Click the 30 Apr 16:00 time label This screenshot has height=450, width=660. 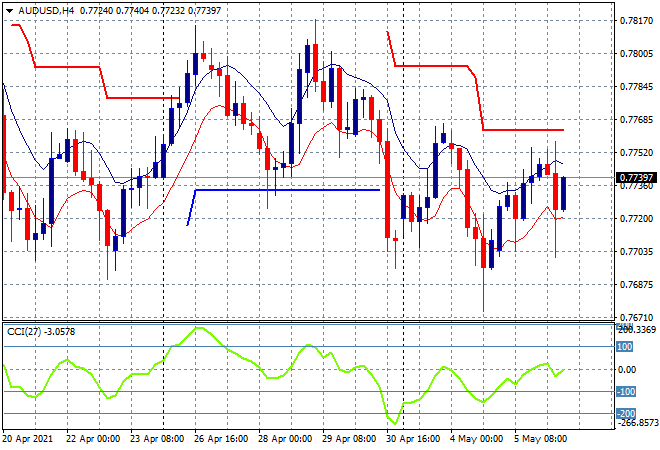(413, 439)
